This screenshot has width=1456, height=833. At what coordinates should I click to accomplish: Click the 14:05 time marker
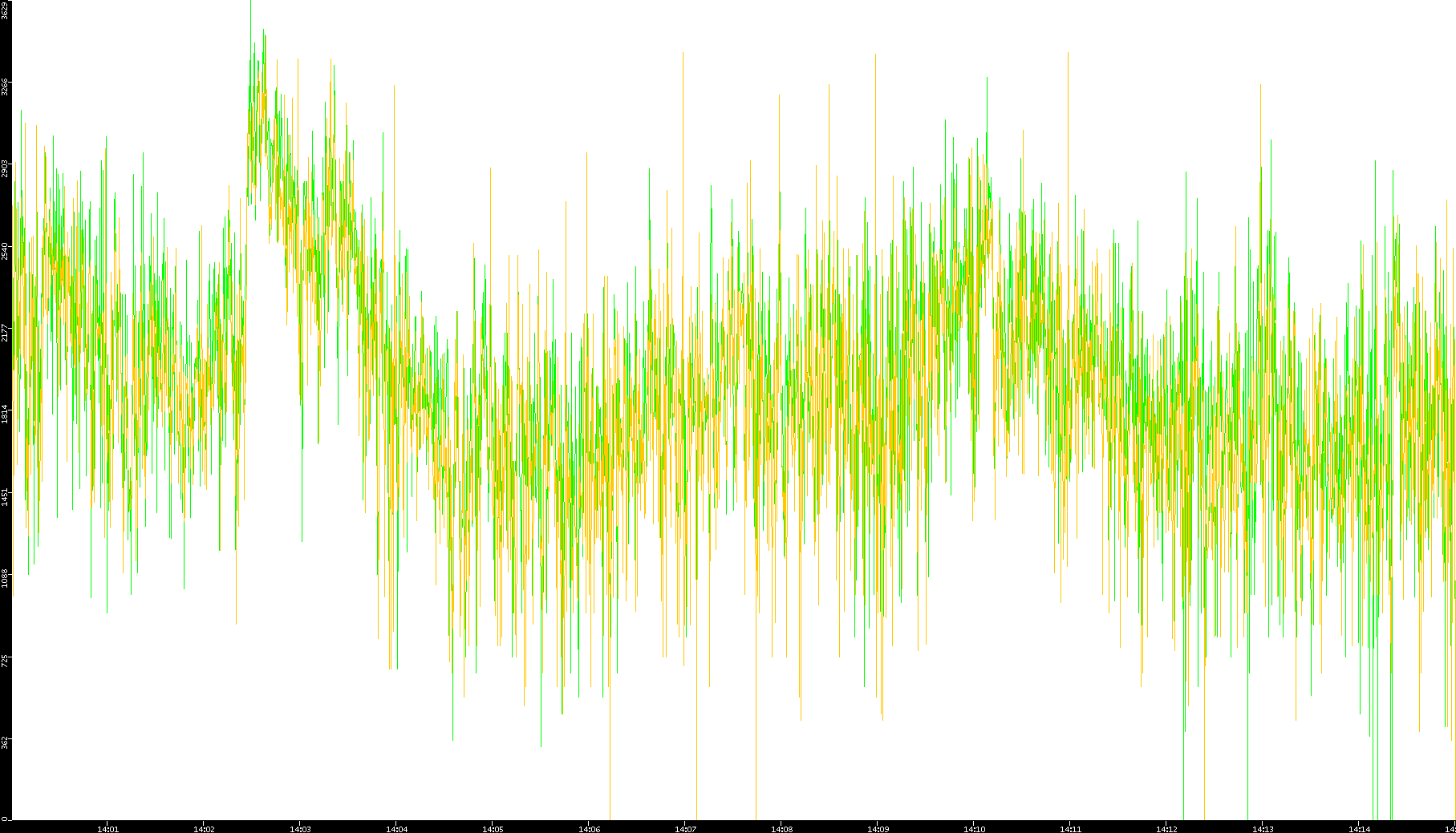tap(493, 829)
